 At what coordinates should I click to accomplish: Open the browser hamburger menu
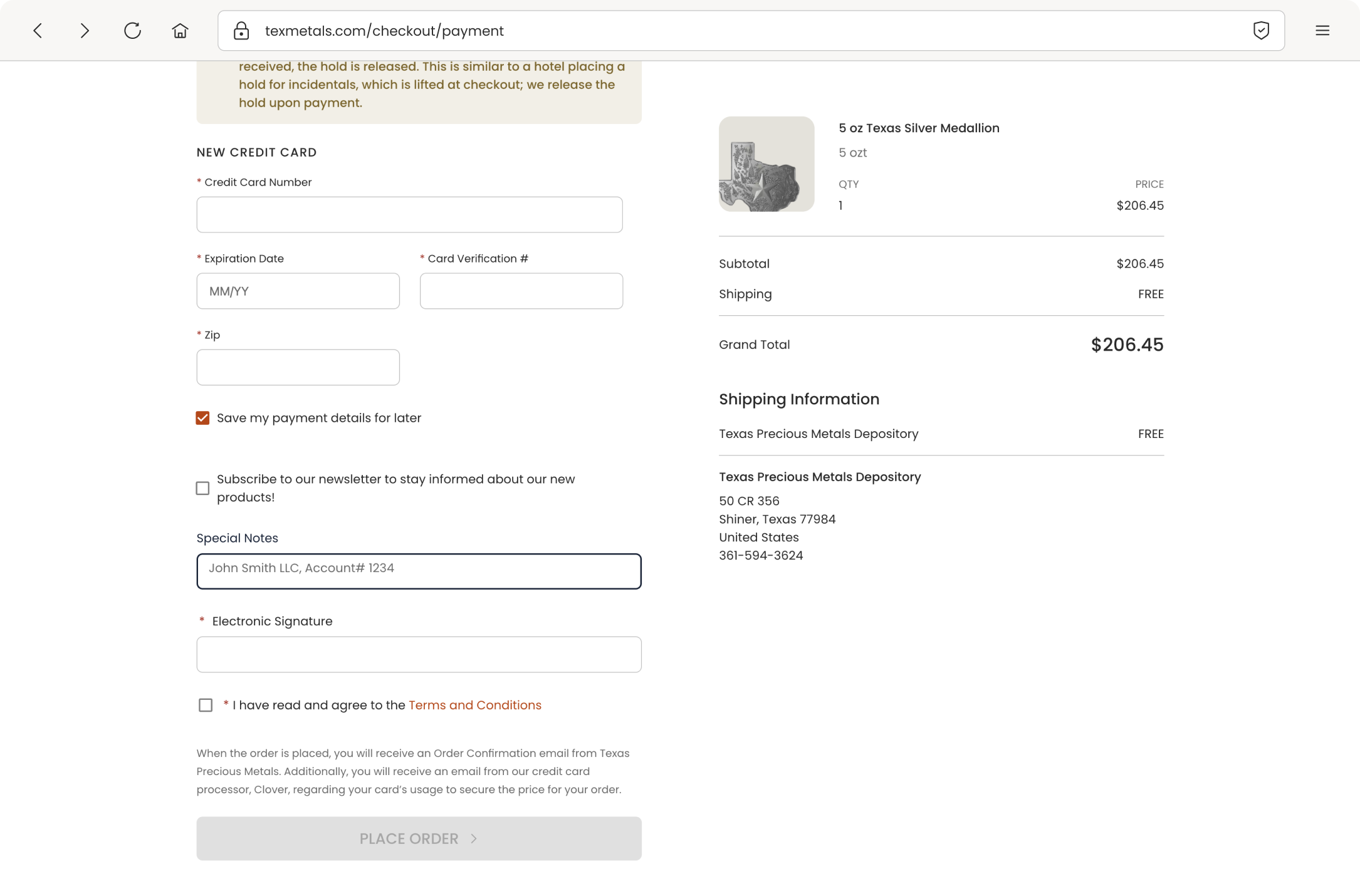[1322, 31]
